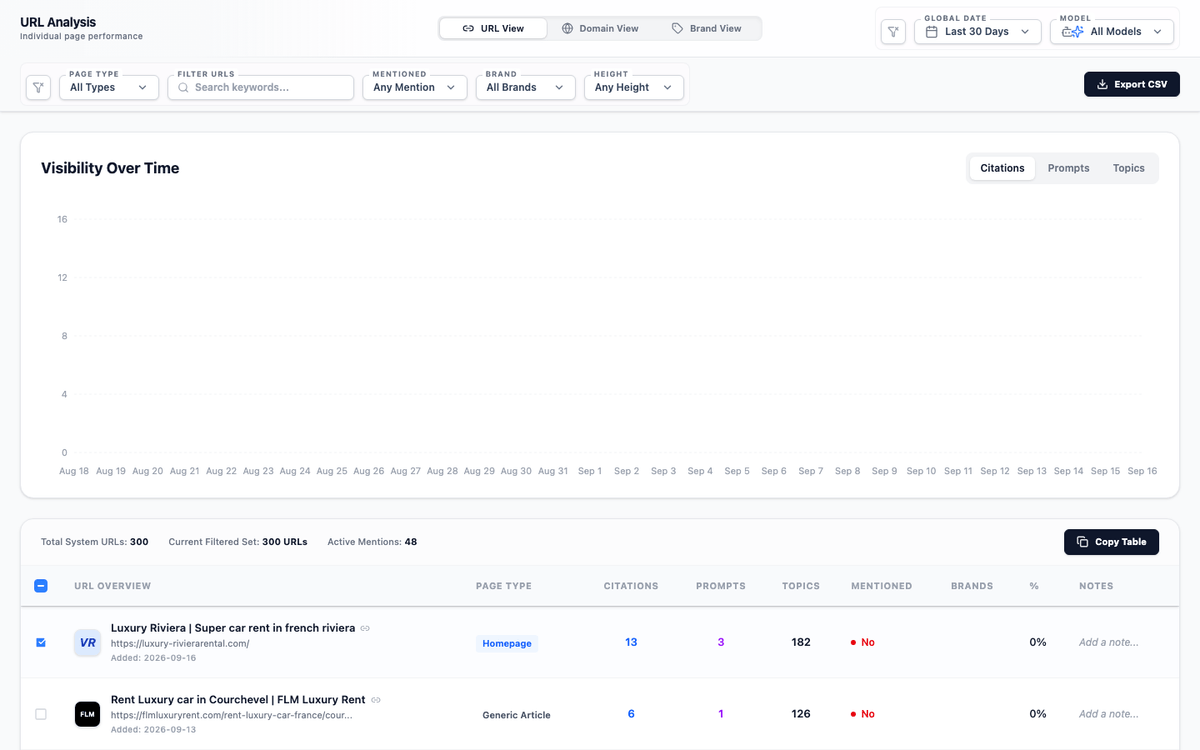Open the Rent Luxury car in Courchevel title
Viewport: 1200px width, 750px height.
point(238,700)
